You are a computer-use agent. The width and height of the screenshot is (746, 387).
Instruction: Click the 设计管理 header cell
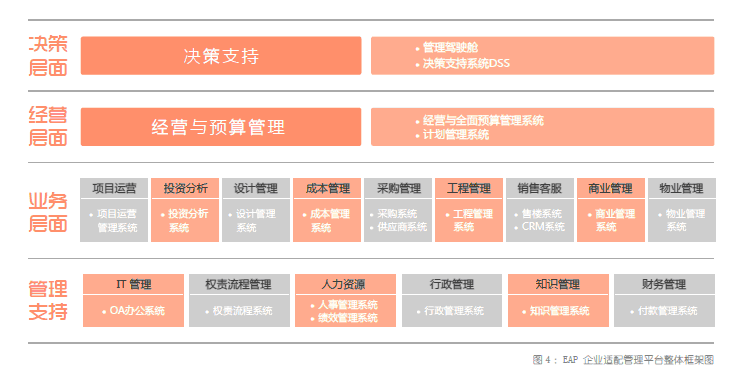pyautogui.click(x=256, y=188)
